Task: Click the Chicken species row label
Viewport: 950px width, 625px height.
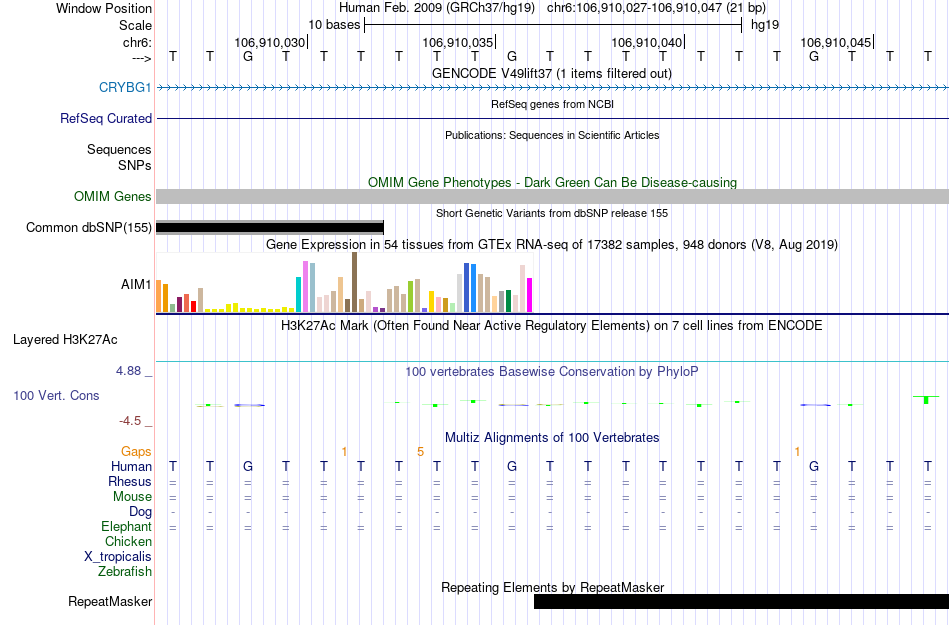Action: click(x=128, y=541)
